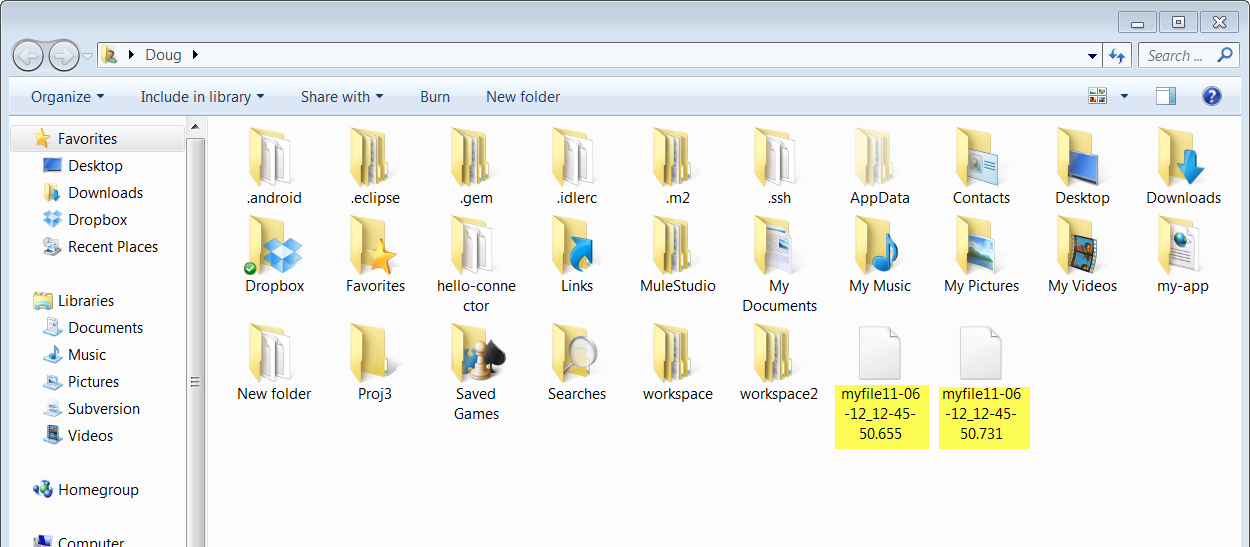Select the Favorites star folder in file pane

coord(375,255)
